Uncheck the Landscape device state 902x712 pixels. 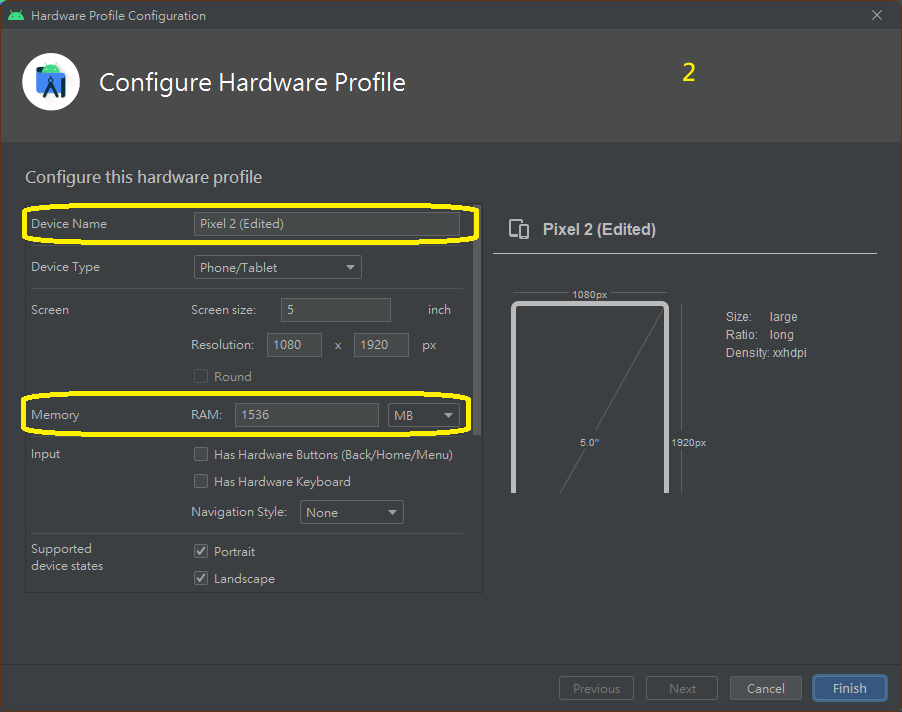201,579
